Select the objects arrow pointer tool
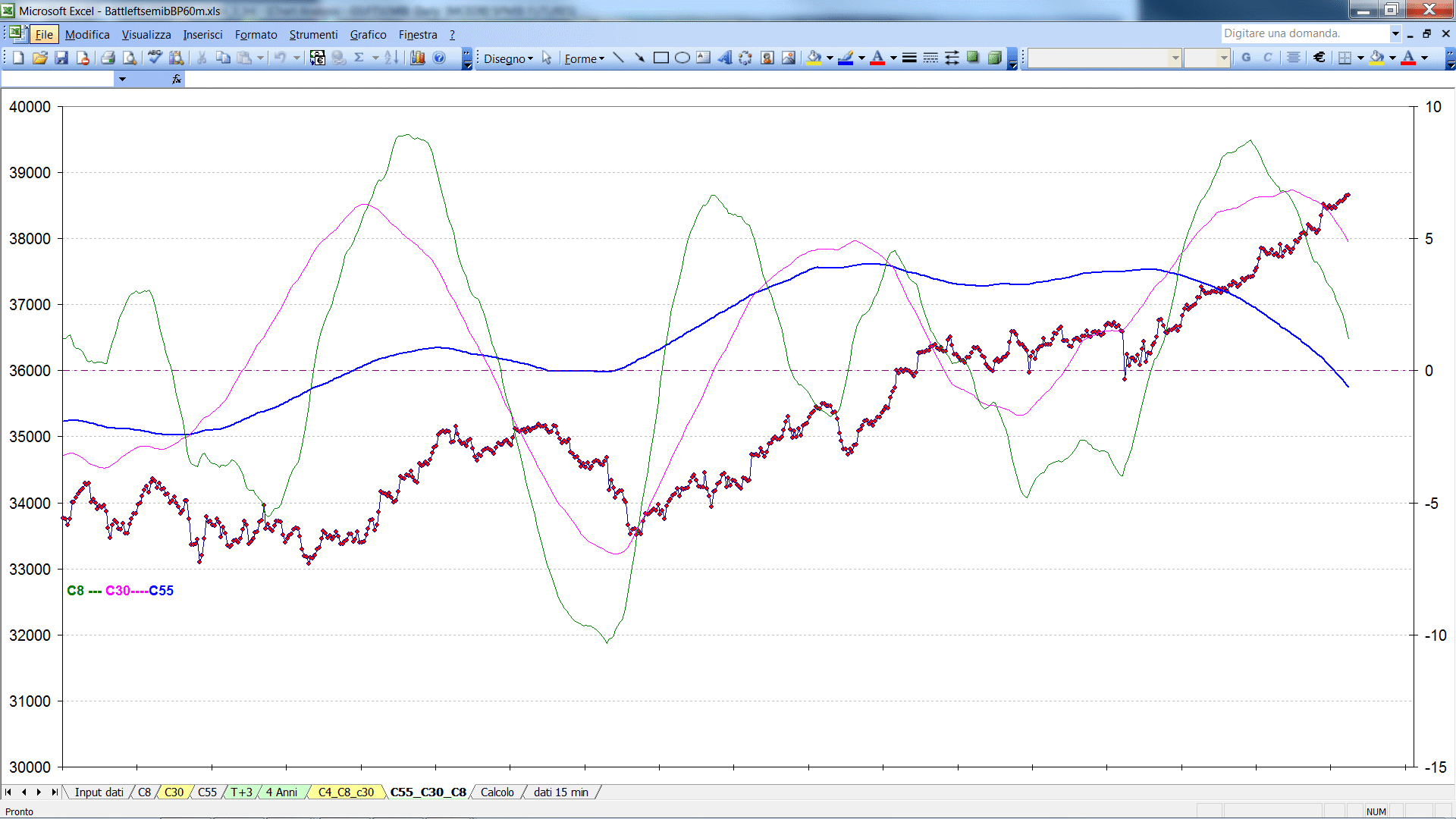This screenshot has height=819, width=1456. (x=547, y=58)
